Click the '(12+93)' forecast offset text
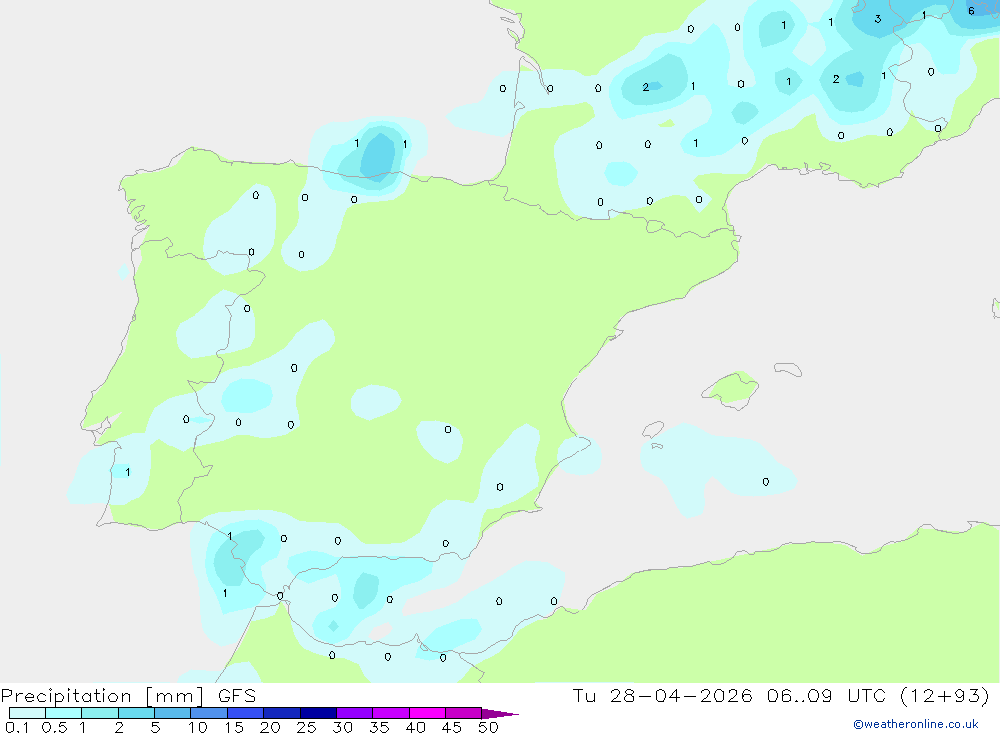The width and height of the screenshot is (1000, 733). click(945, 695)
